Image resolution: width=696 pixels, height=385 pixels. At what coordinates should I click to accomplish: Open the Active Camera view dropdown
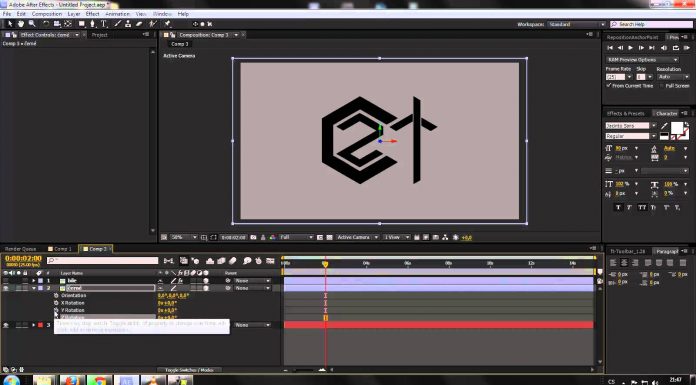(x=357, y=238)
